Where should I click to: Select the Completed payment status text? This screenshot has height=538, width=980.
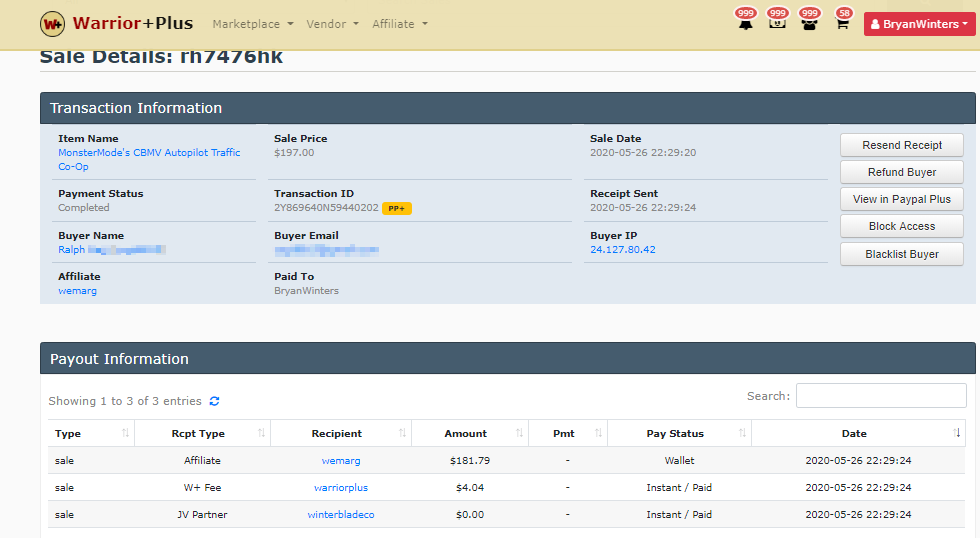pos(84,207)
